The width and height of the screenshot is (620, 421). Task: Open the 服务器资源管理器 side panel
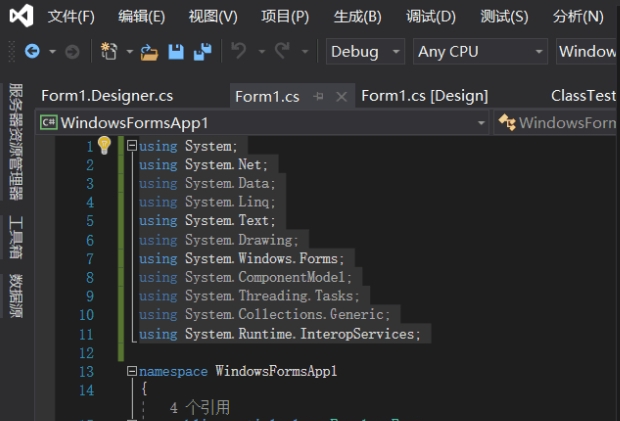click(x=16, y=142)
